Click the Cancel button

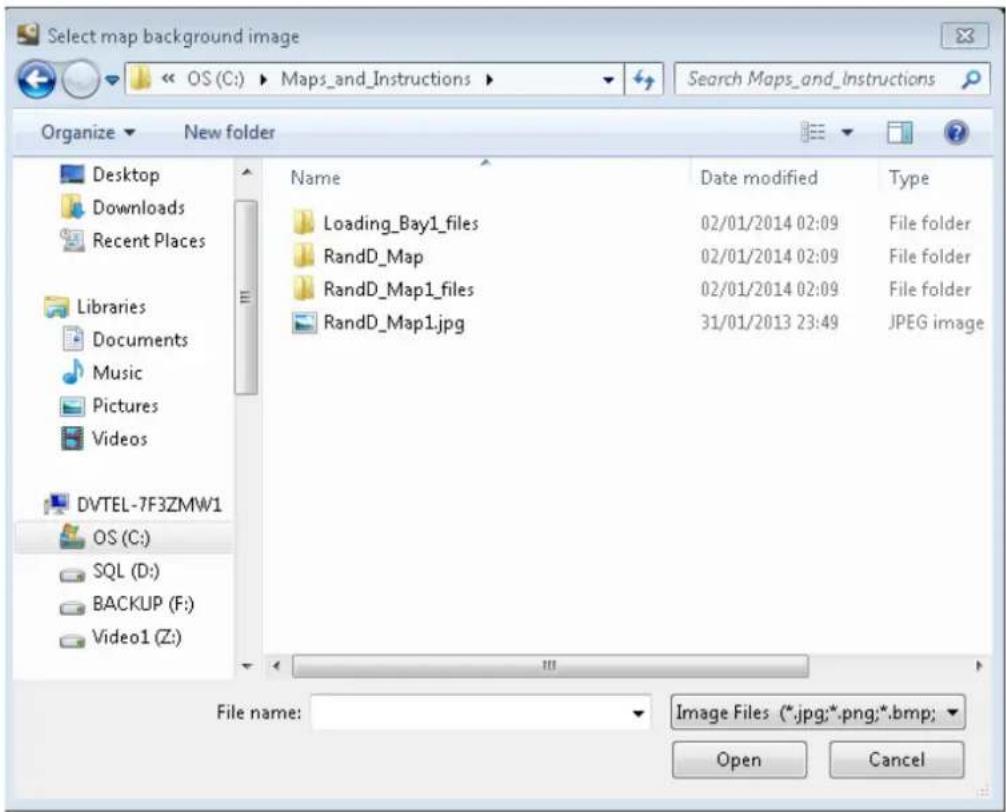click(896, 760)
